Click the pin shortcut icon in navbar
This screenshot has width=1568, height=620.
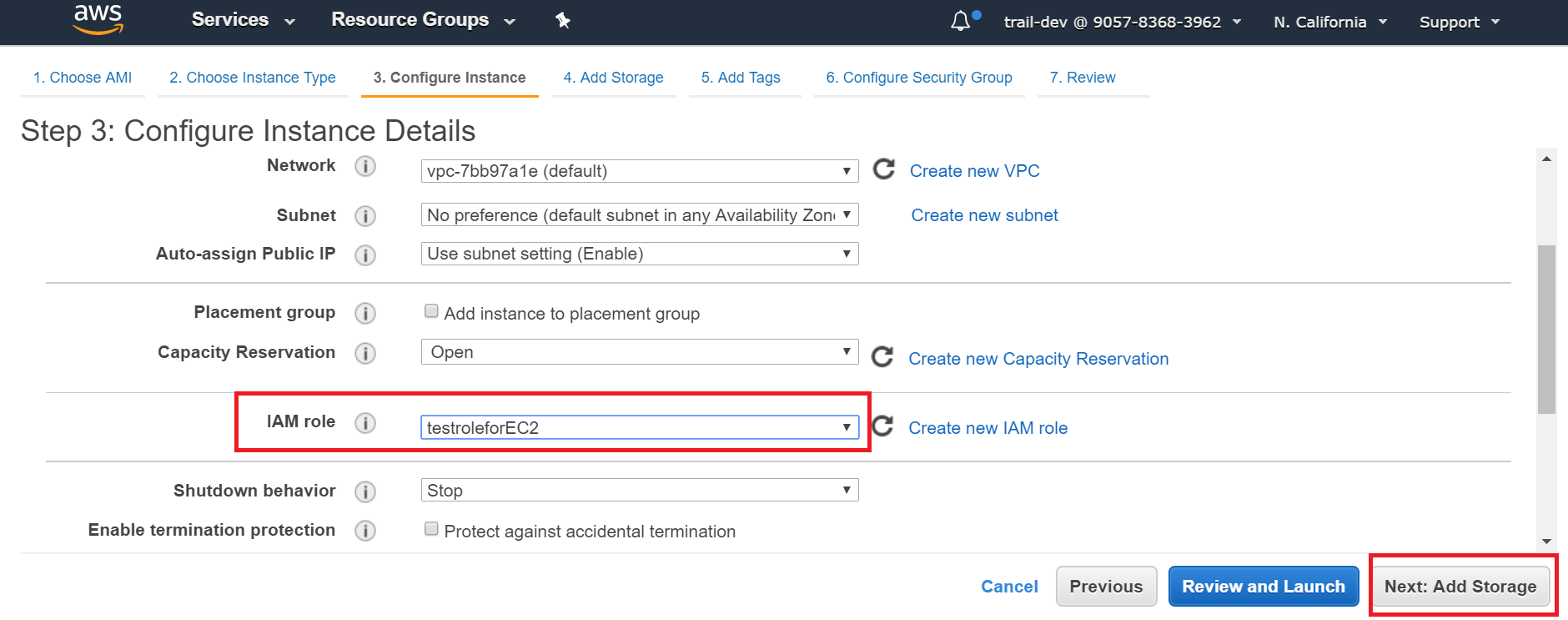563,21
